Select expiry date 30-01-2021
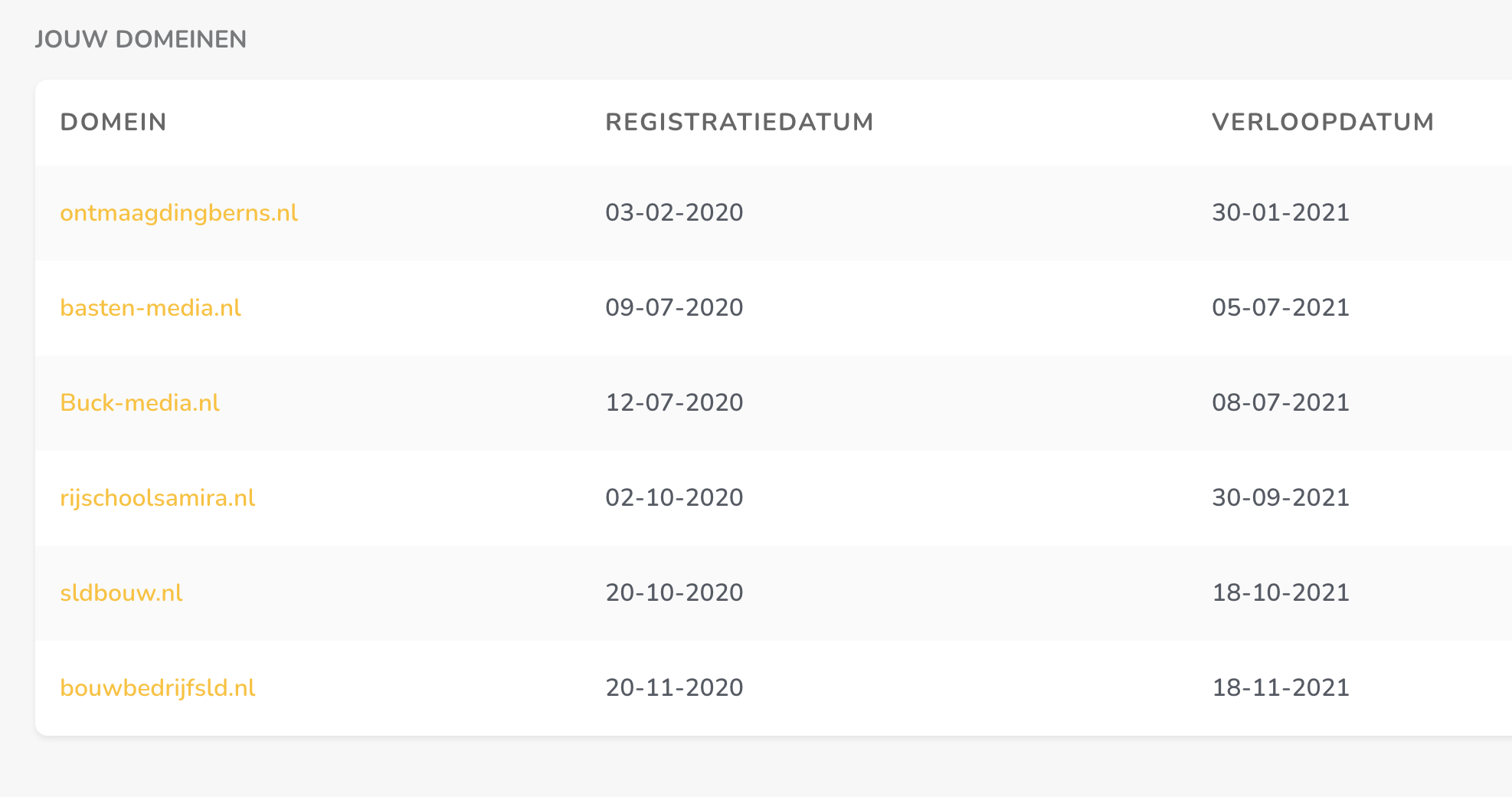The width and height of the screenshot is (1512, 797). [x=1281, y=213]
